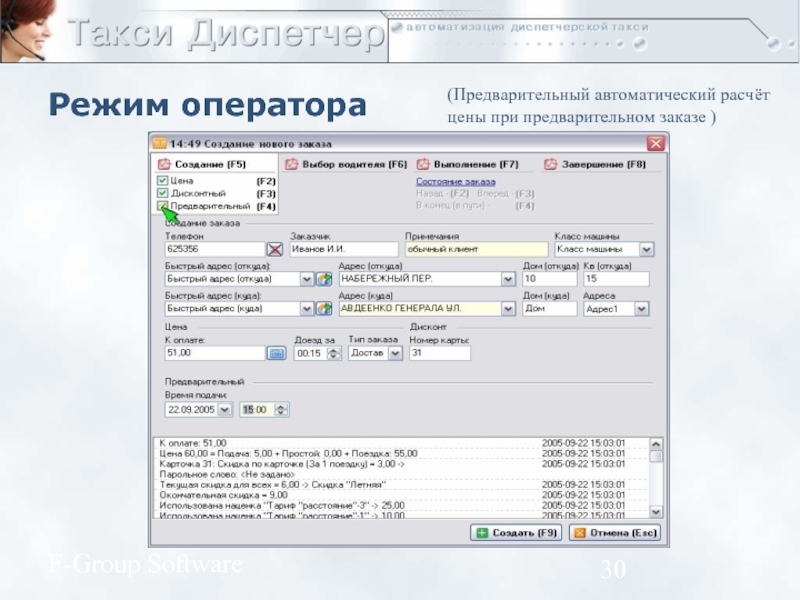Viewport: 800px width, 600px height.
Task: Click log scrollbar down arrow
Action: [x=656, y=511]
